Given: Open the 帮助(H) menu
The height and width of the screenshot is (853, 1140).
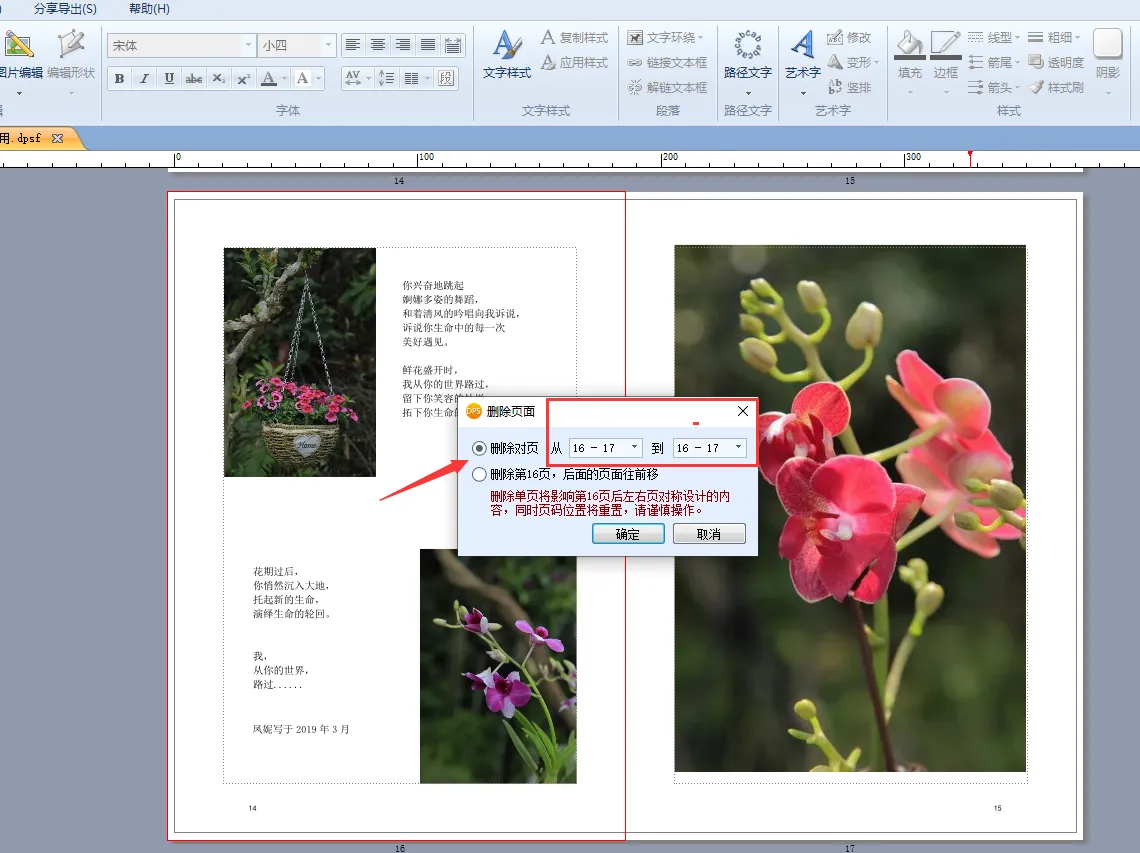Looking at the screenshot, I should [x=150, y=9].
